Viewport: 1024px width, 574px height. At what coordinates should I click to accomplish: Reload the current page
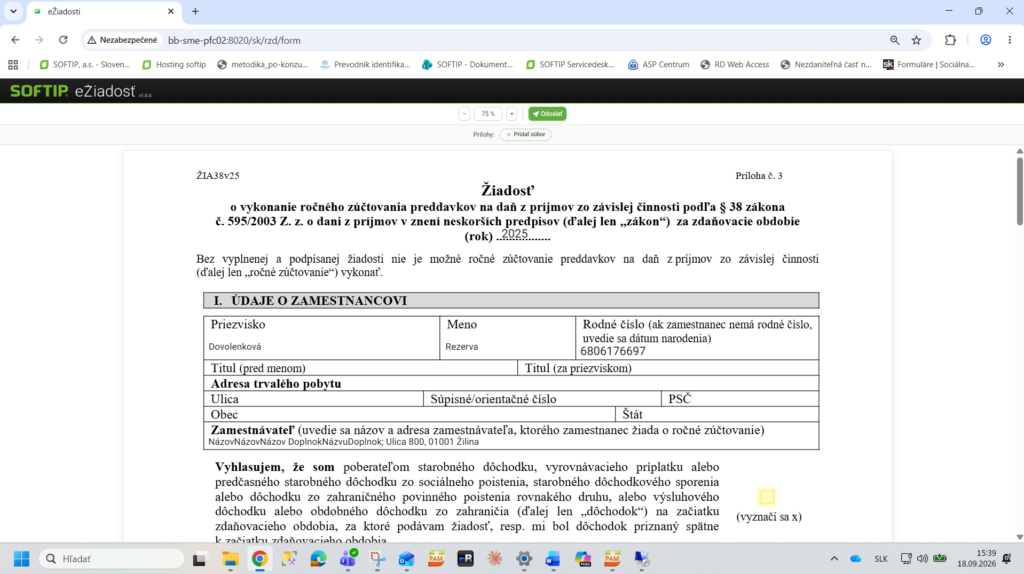(x=63, y=40)
